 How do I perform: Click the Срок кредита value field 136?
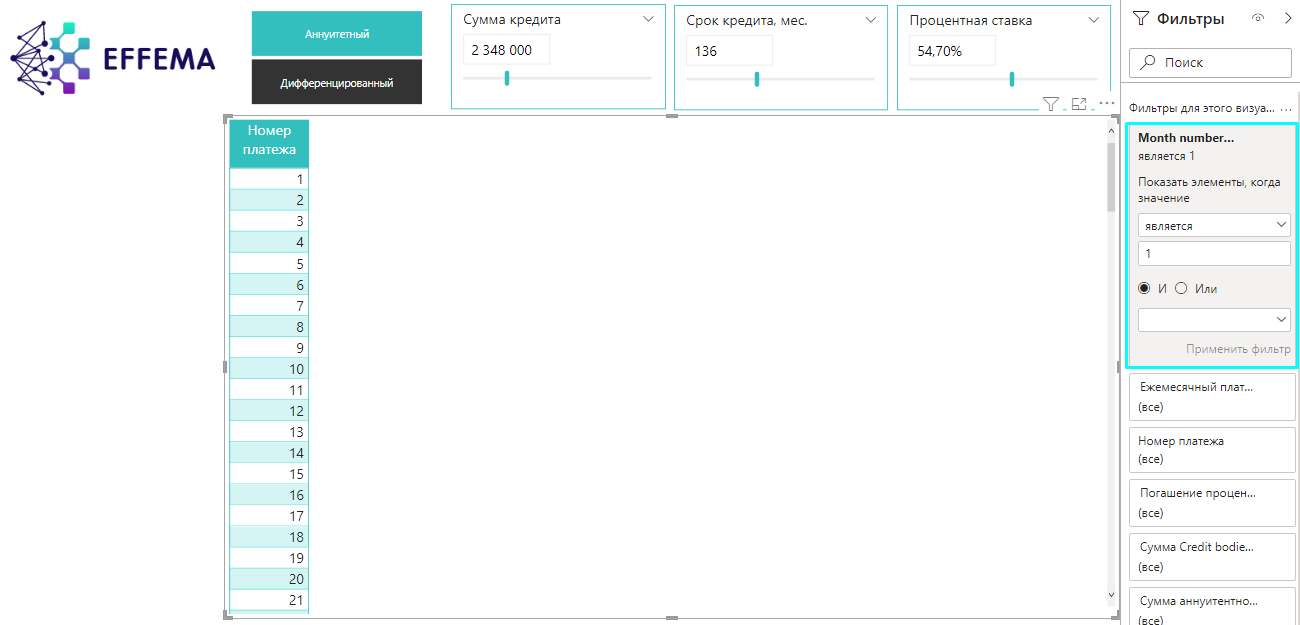tap(729, 50)
